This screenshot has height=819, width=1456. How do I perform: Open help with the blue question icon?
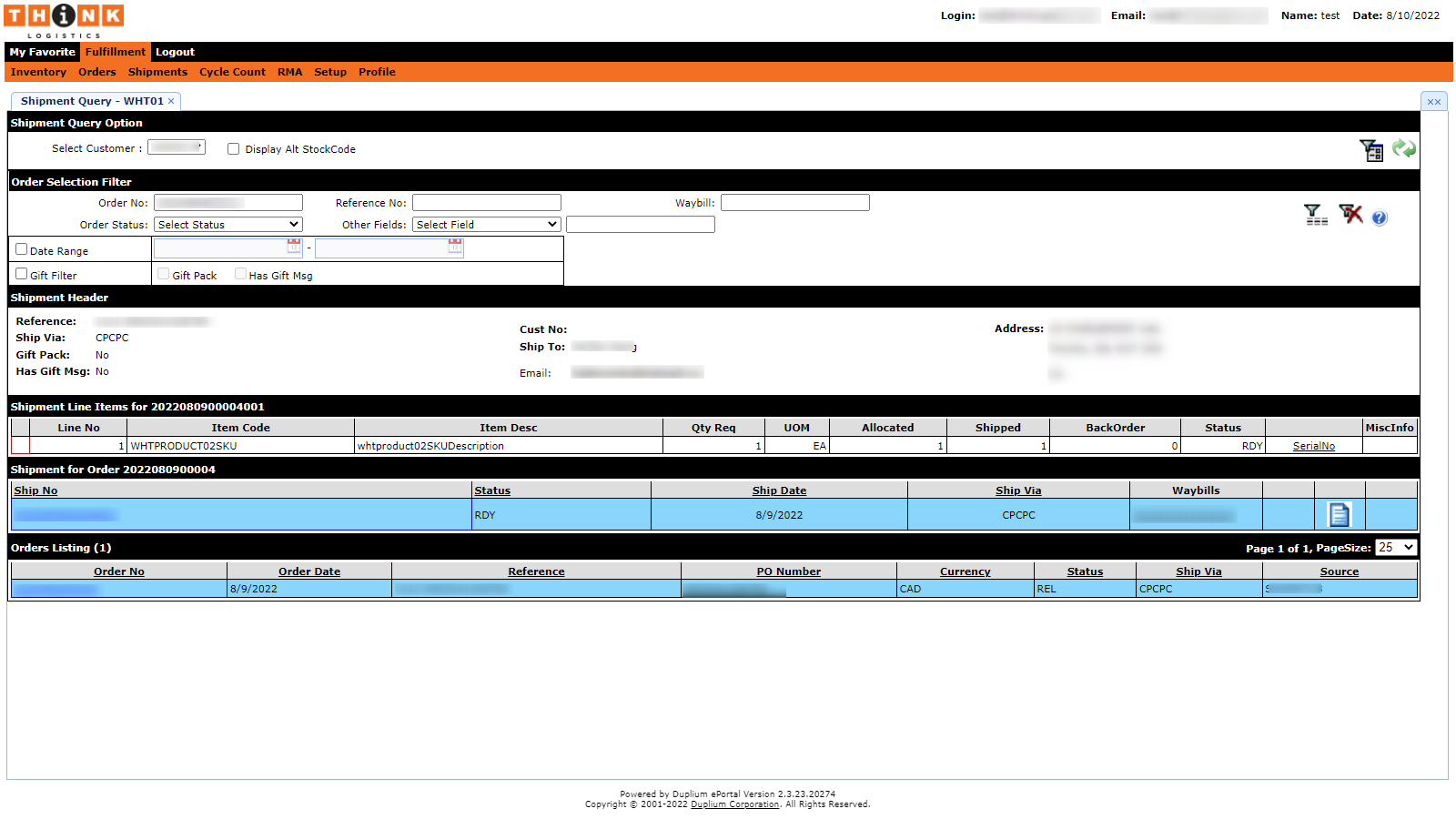tap(1380, 217)
